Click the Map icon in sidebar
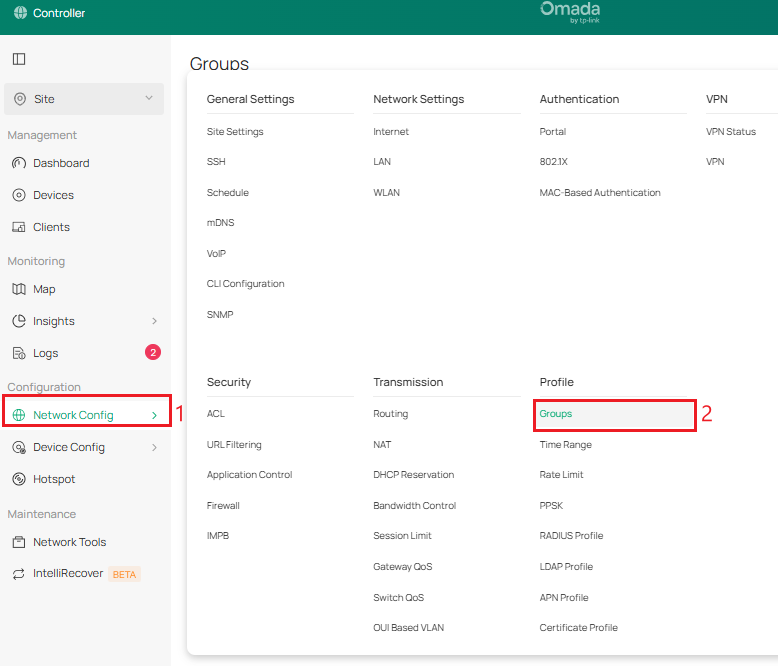This screenshot has width=778, height=666. [19, 289]
